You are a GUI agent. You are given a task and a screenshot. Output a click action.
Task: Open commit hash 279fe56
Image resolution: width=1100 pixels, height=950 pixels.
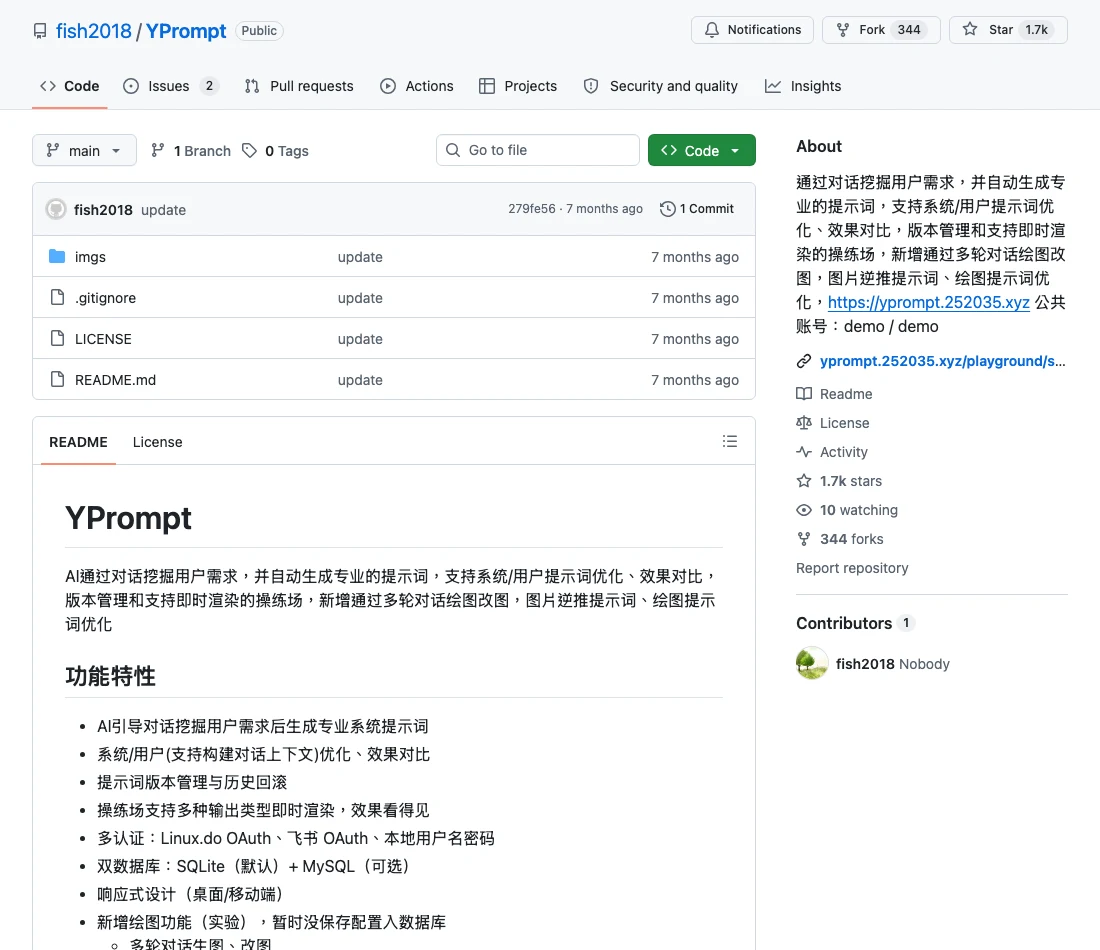coord(532,209)
